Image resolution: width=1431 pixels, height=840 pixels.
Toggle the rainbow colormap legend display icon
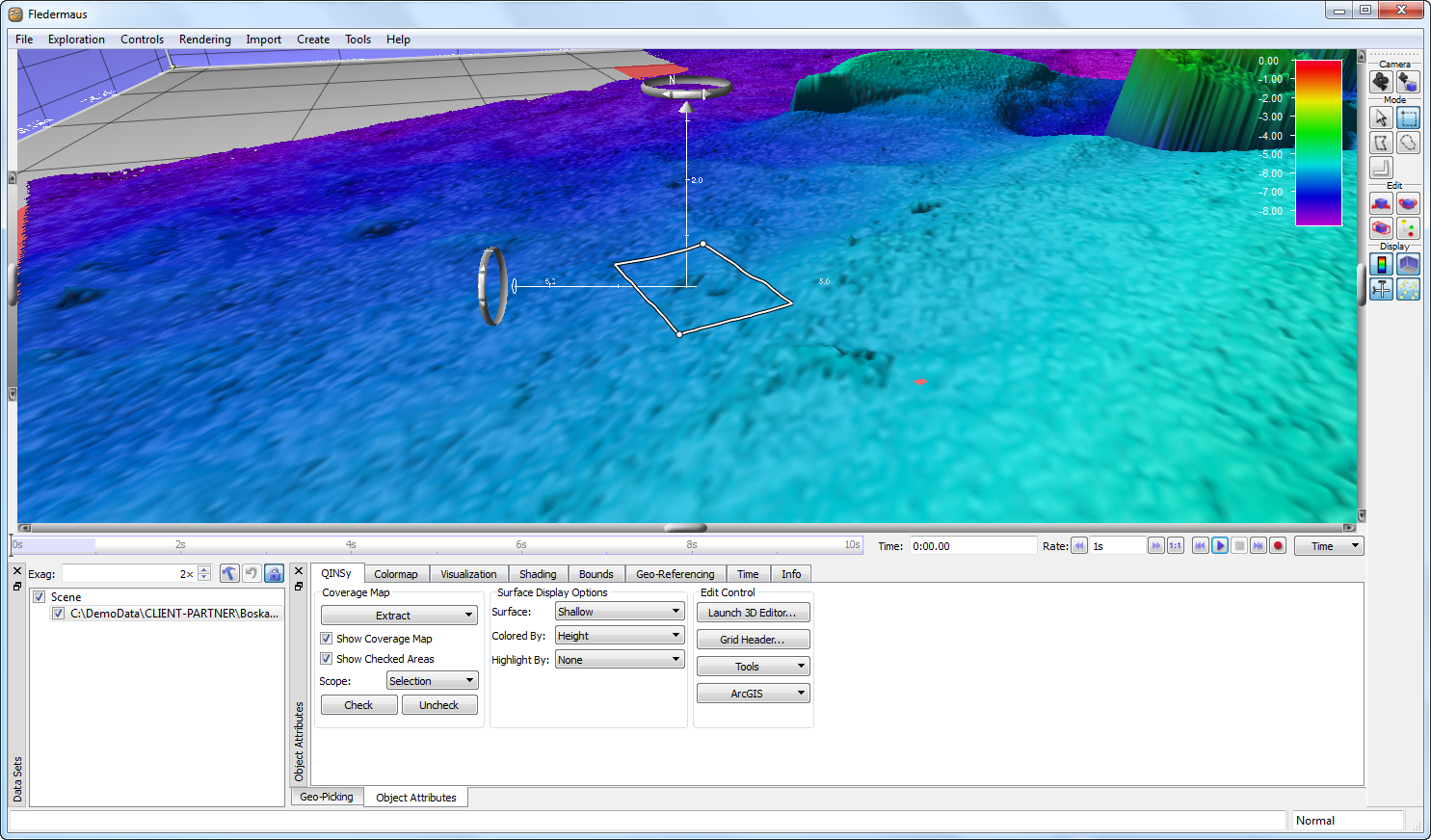pos(1381,264)
